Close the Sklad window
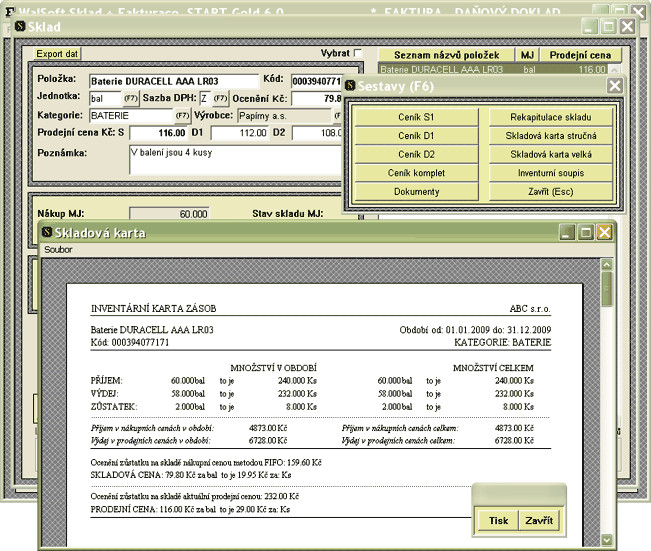The image size is (651, 551). (627, 27)
